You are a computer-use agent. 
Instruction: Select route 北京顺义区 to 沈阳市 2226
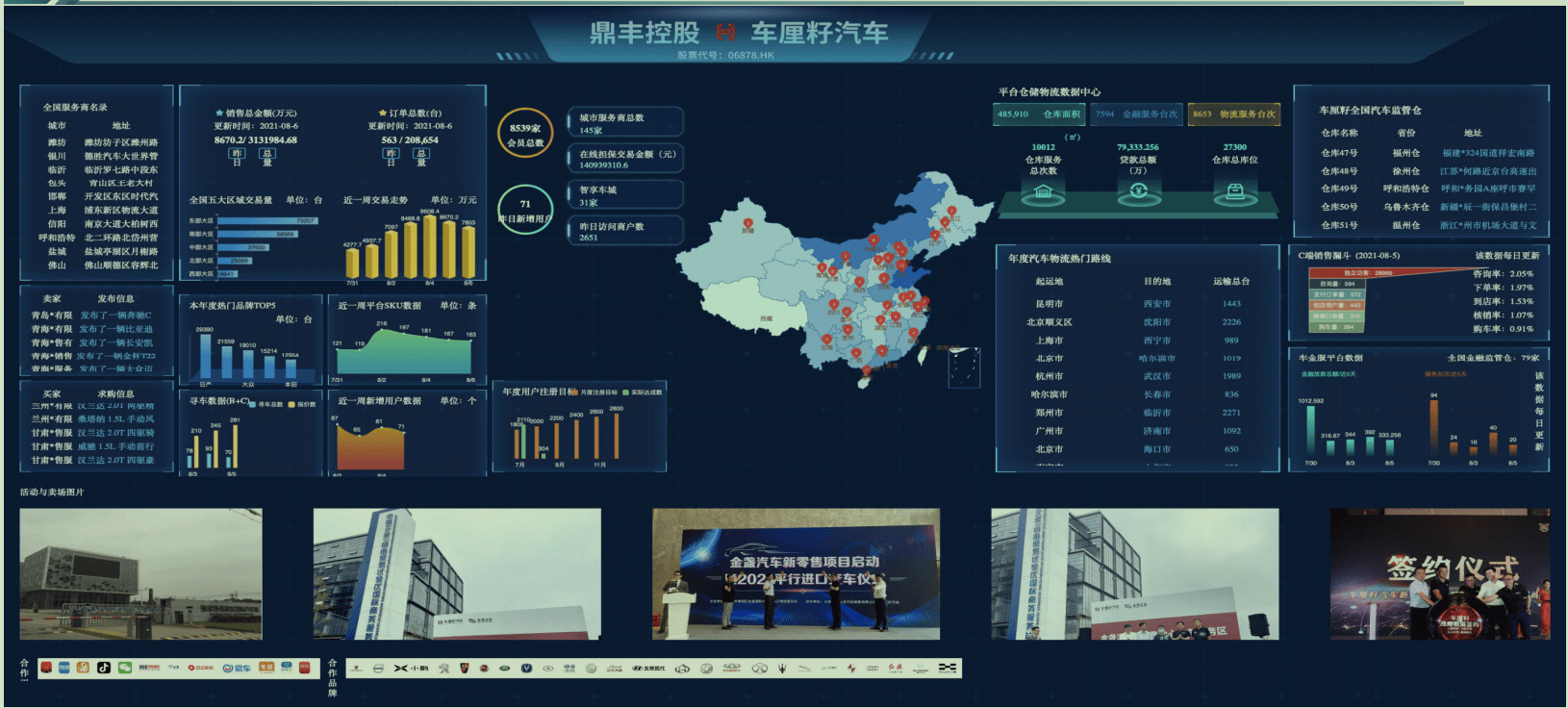click(x=1140, y=322)
